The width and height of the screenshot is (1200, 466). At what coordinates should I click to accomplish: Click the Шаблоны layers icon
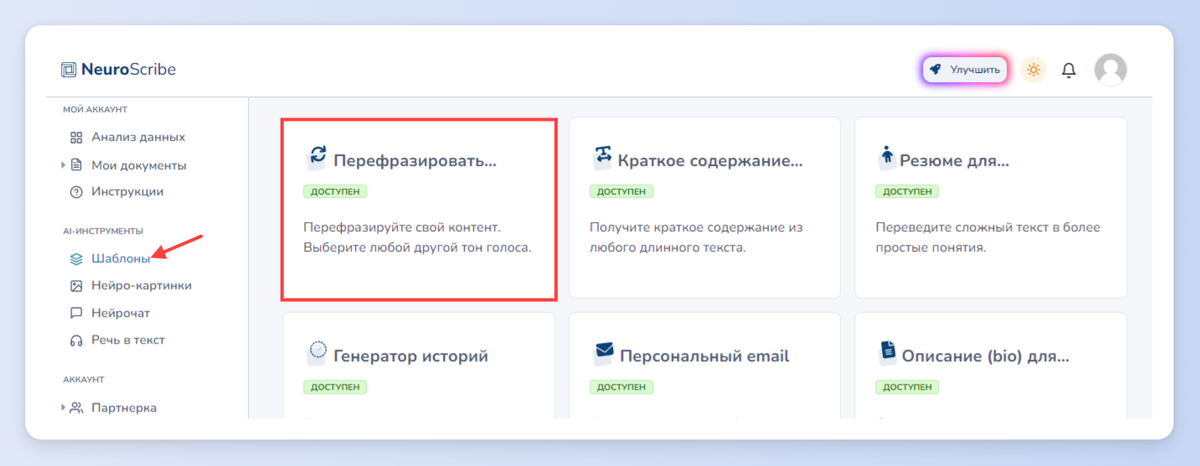point(76,258)
